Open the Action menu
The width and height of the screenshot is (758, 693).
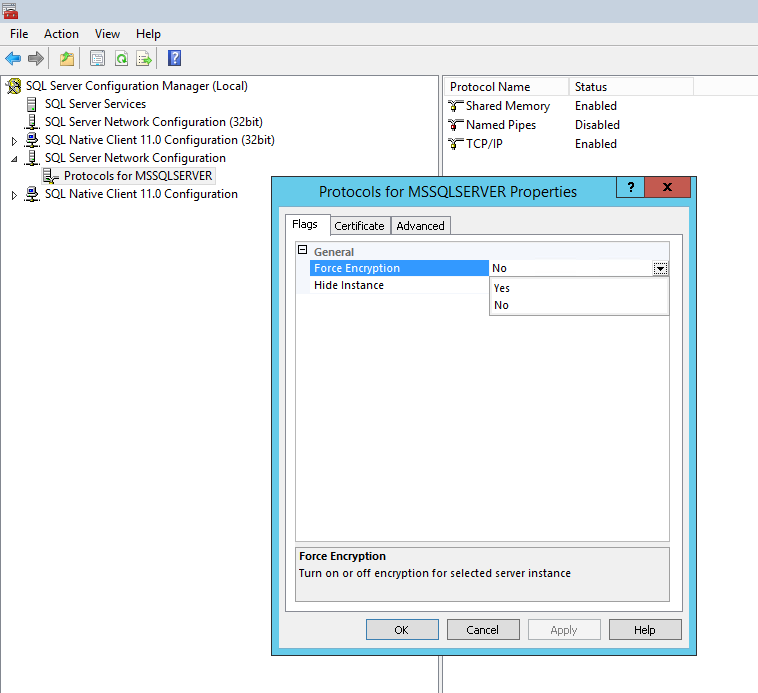click(x=61, y=34)
